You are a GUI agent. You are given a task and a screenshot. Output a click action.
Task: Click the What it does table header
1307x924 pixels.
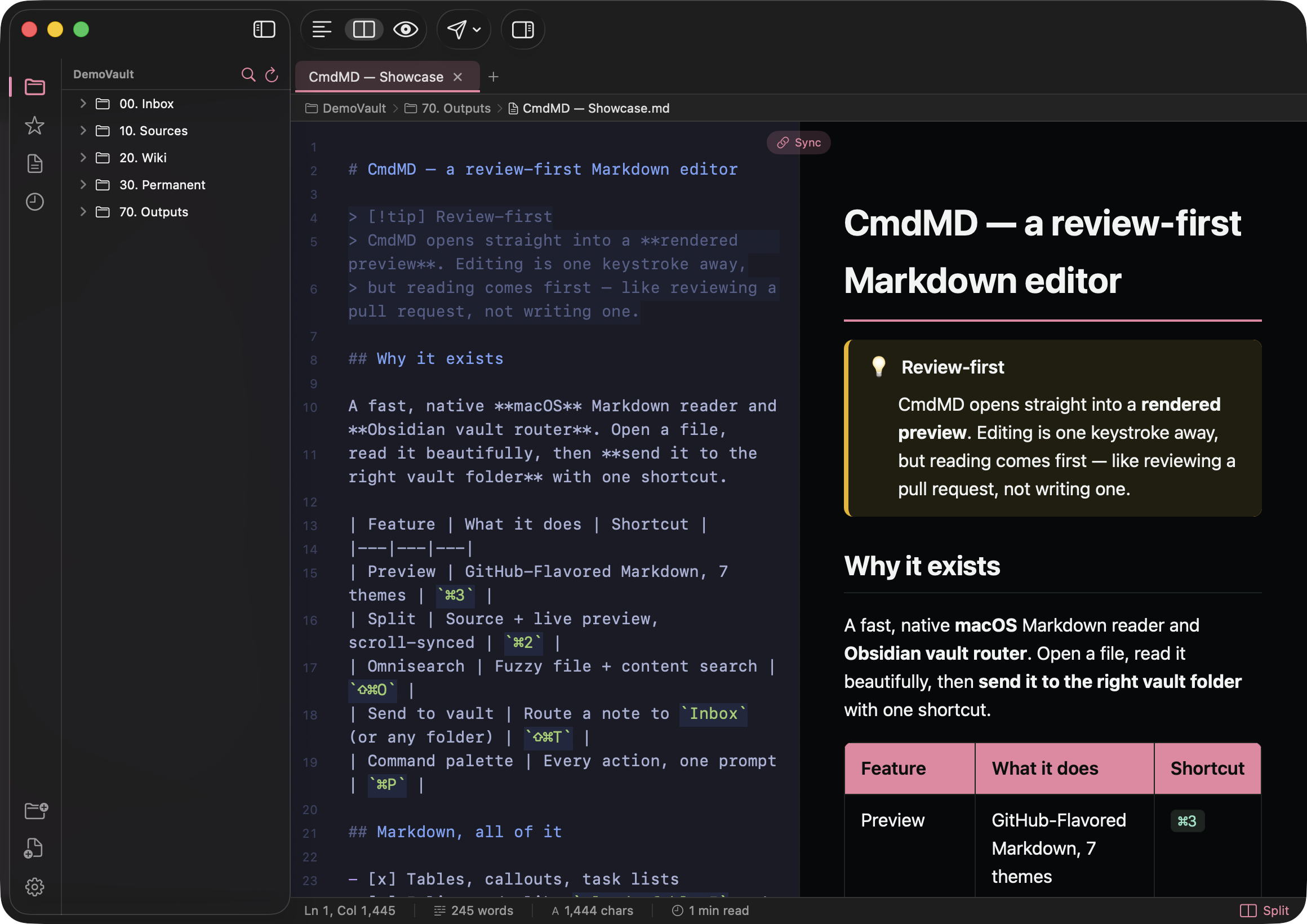1065,768
